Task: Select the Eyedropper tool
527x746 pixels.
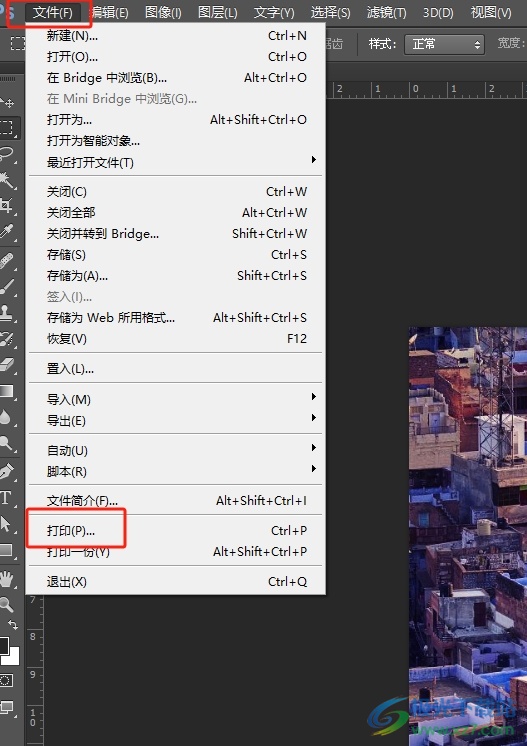Action: click(x=7, y=231)
